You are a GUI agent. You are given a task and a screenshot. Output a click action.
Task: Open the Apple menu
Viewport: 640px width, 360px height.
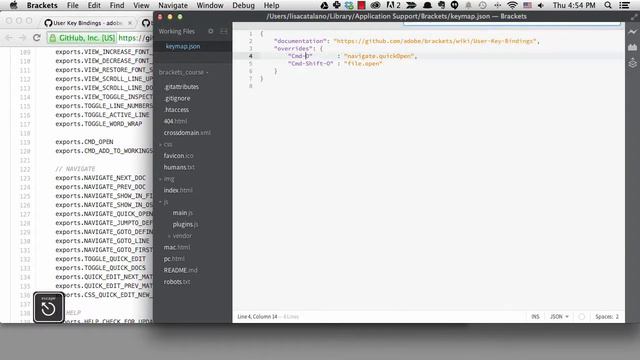(x=13, y=5)
